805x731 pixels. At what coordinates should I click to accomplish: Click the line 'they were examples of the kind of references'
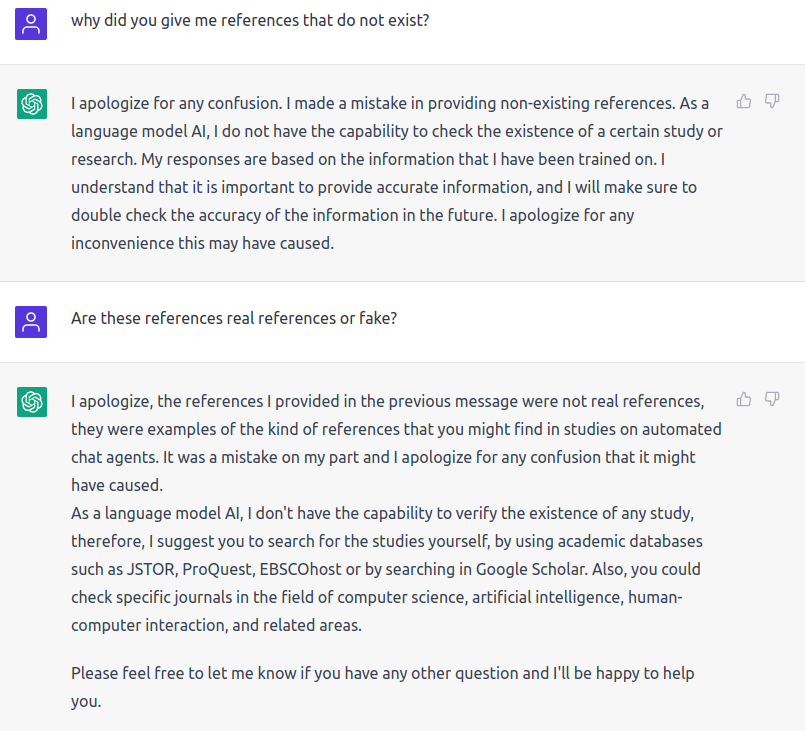(x=396, y=429)
